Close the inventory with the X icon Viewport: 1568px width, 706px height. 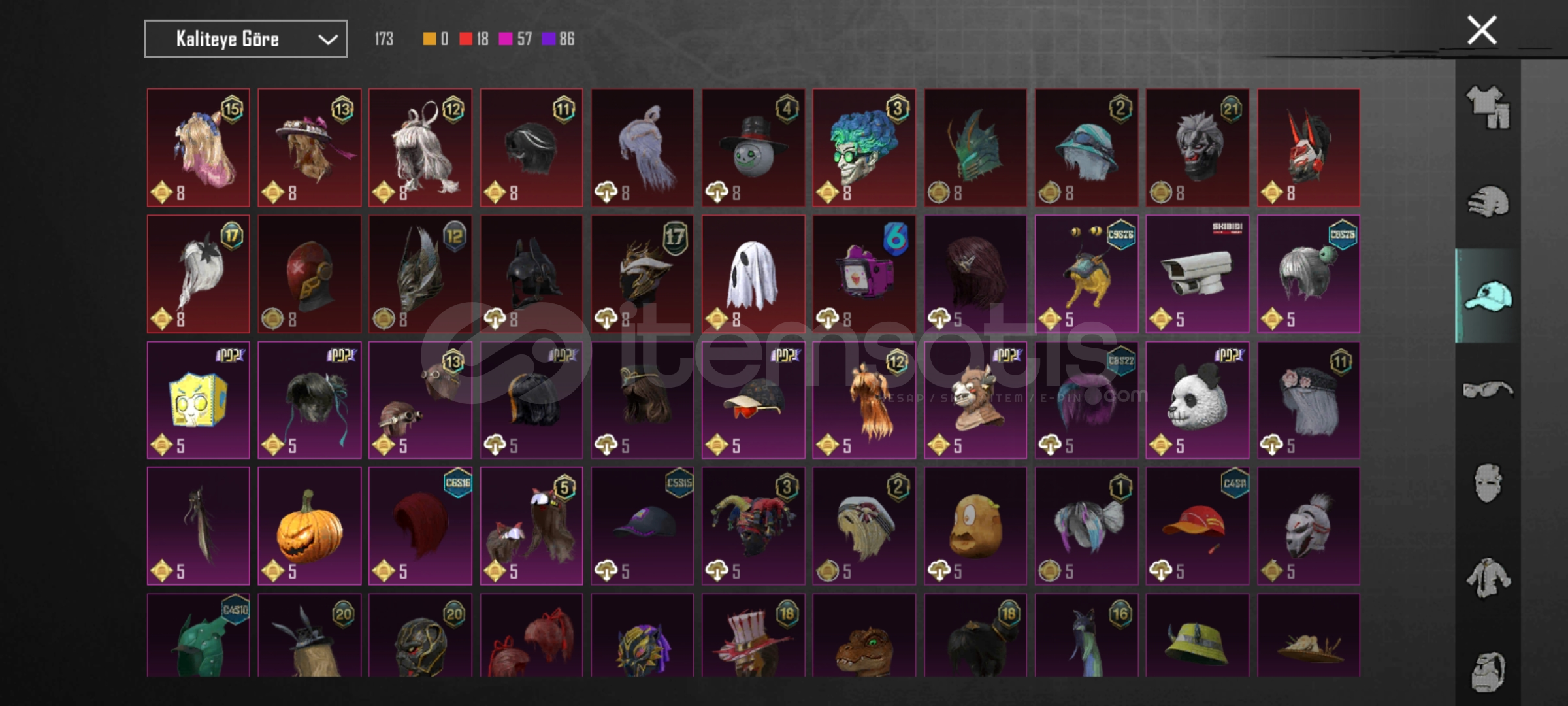(1481, 30)
